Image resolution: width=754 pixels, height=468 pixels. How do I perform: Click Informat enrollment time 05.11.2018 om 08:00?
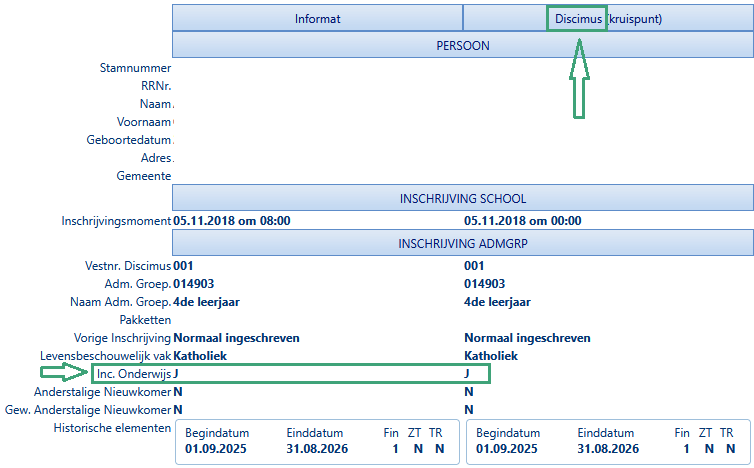click(x=236, y=220)
